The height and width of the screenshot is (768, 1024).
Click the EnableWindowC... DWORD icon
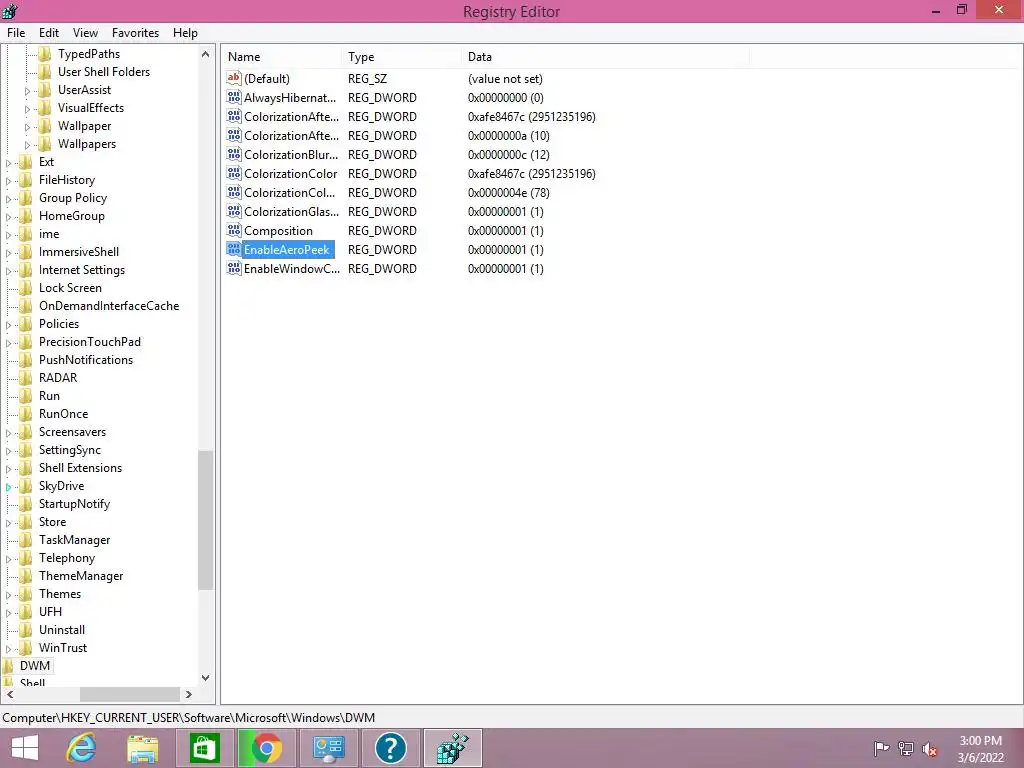(x=234, y=268)
